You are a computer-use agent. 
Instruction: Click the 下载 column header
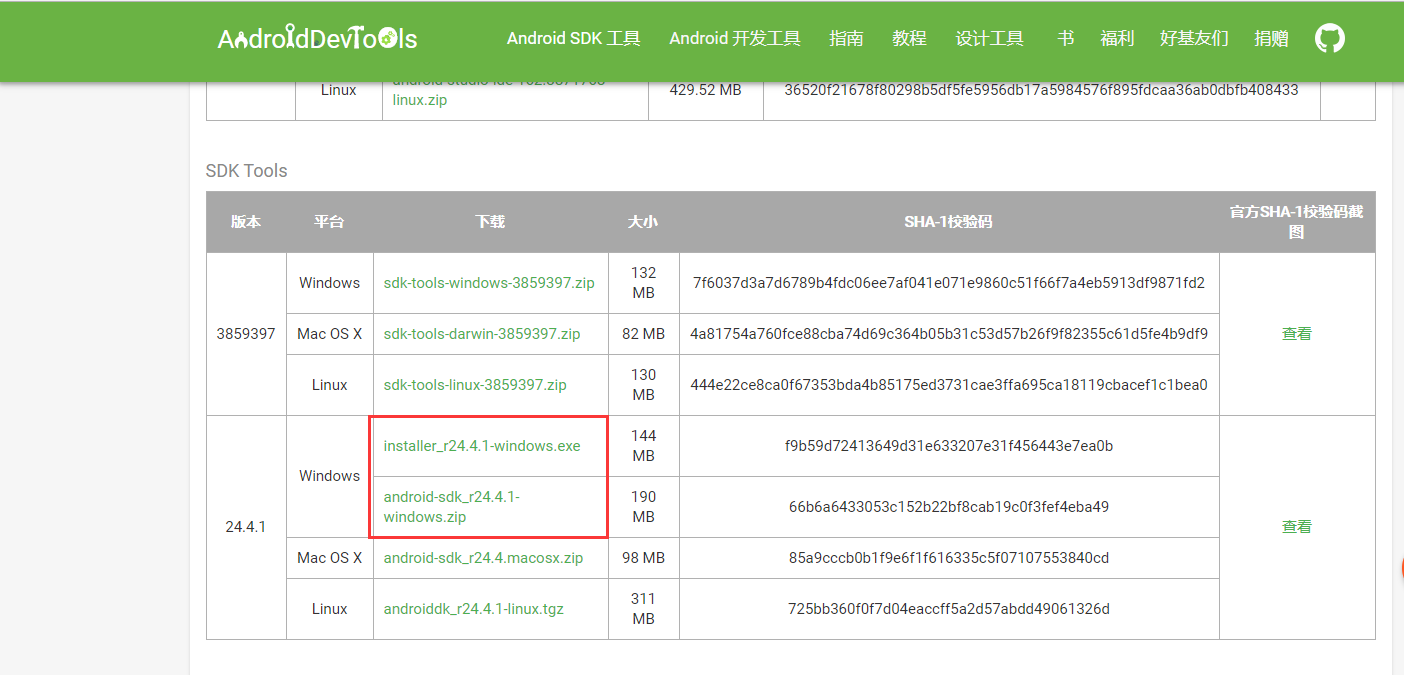pyautogui.click(x=490, y=222)
